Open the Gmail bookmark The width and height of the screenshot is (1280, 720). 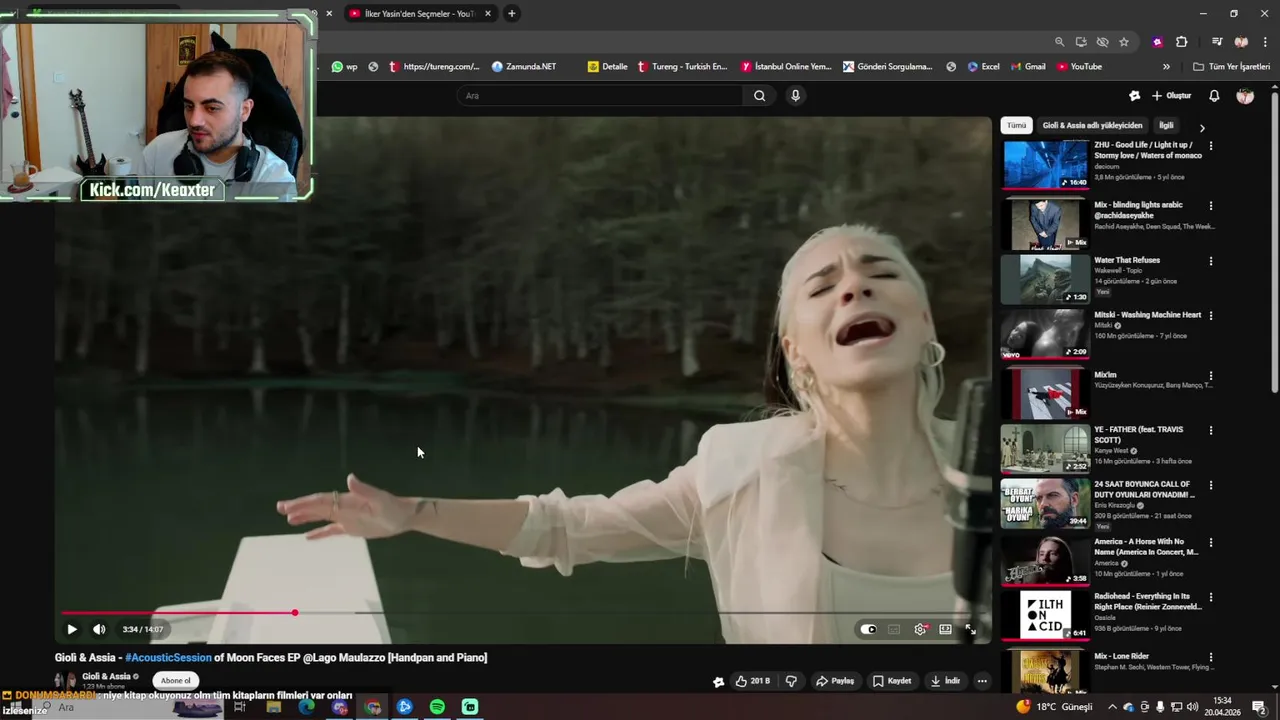pyautogui.click(x=1027, y=67)
